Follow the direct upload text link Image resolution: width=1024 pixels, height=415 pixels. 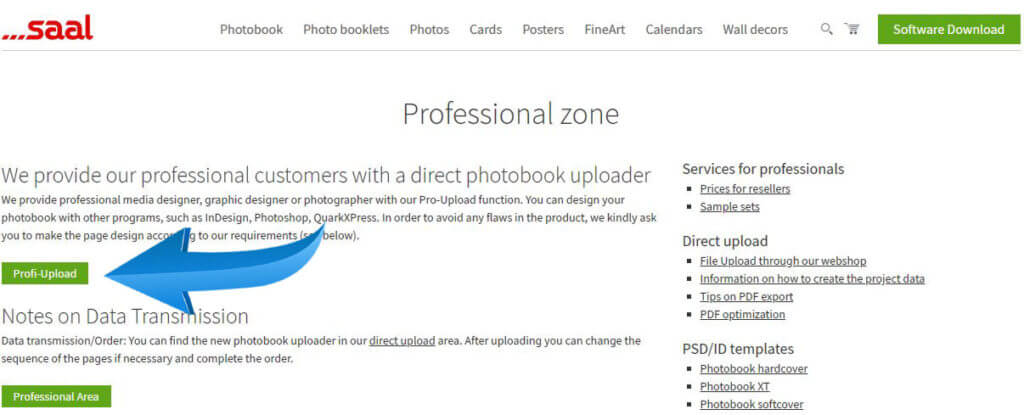coord(402,341)
